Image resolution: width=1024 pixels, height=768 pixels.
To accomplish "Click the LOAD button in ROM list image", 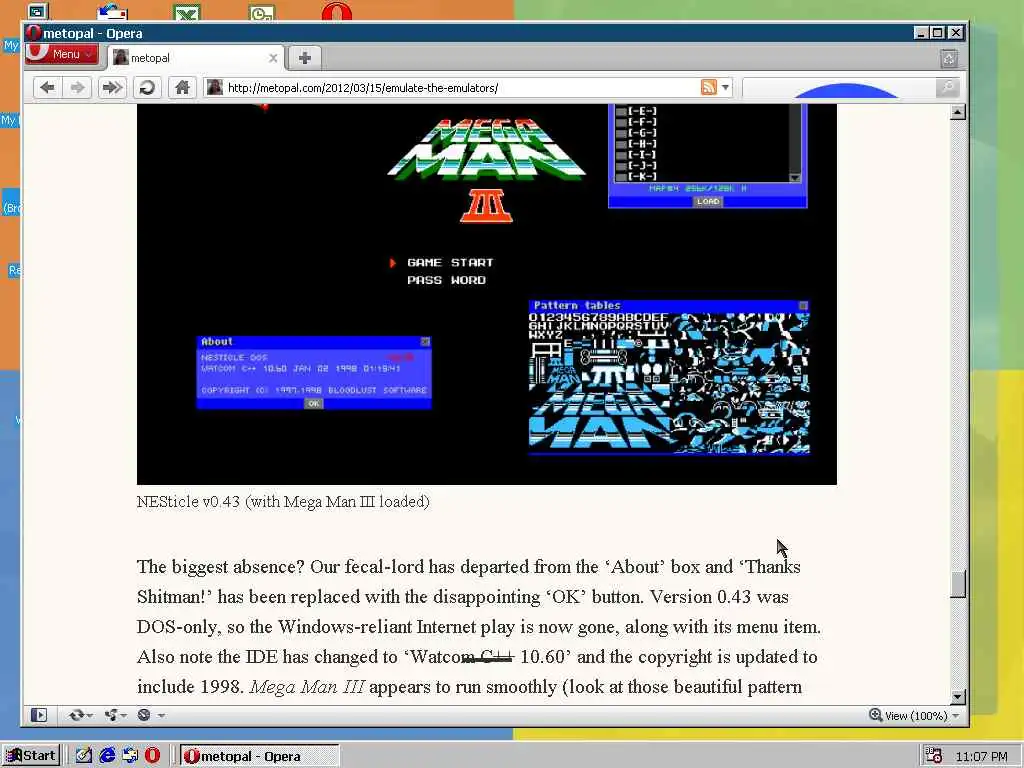I will (x=708, y=202).
